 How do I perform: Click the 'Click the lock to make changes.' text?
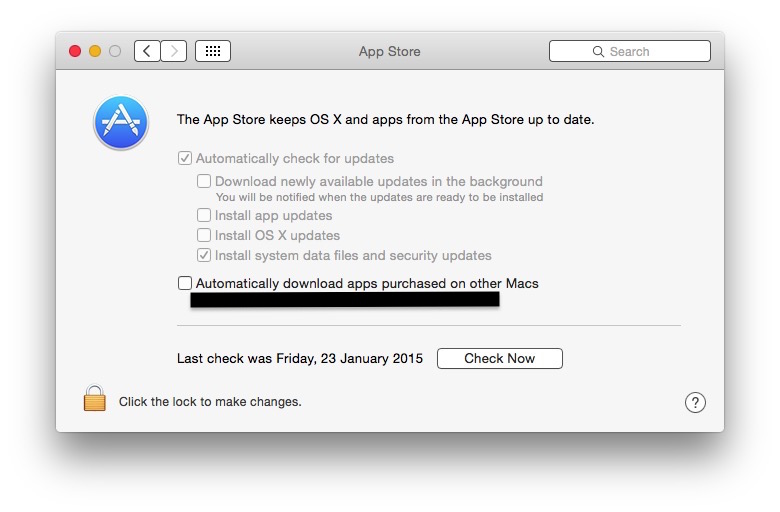click(210, 402)
